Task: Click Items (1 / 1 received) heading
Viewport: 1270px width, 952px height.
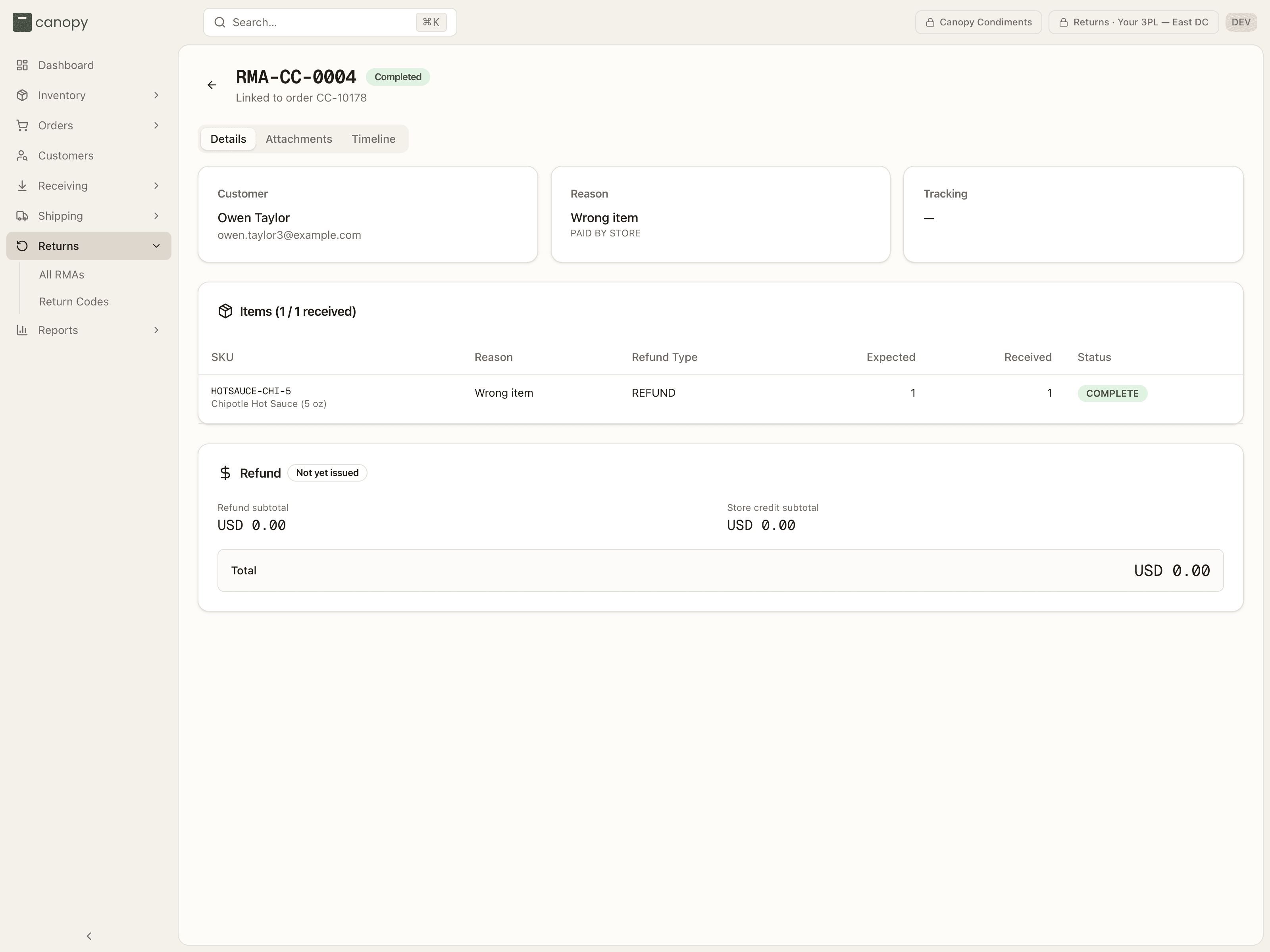Action: click(x=297, y=312)
